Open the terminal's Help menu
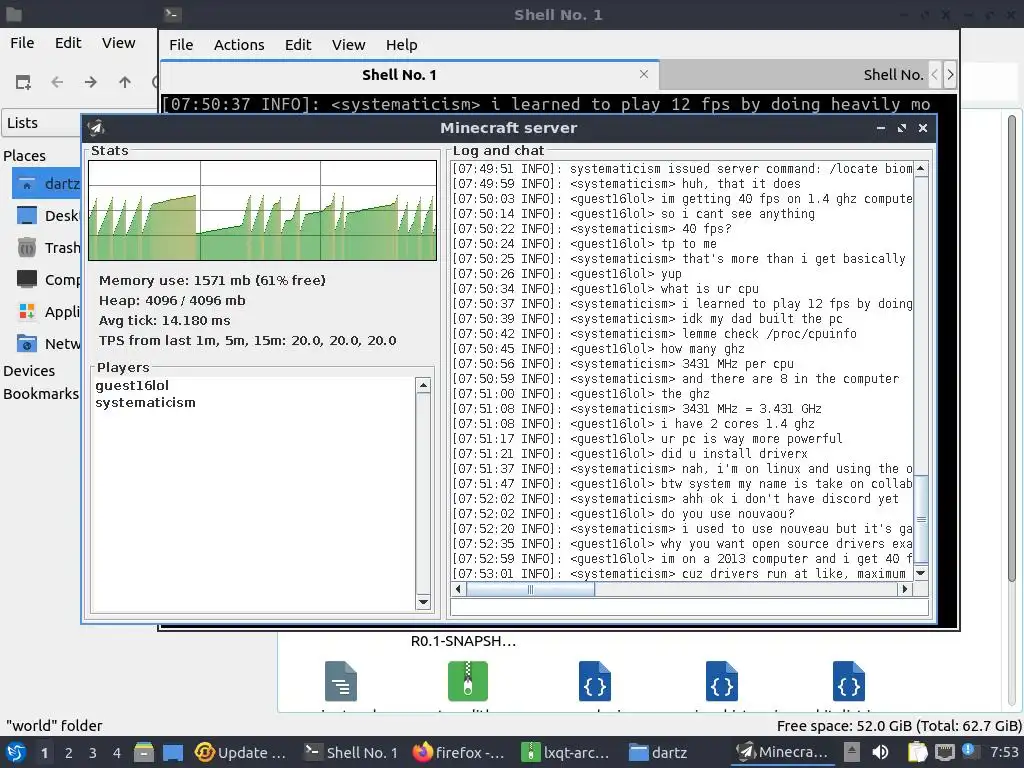 pyautogui.click(x=401, y=45)
